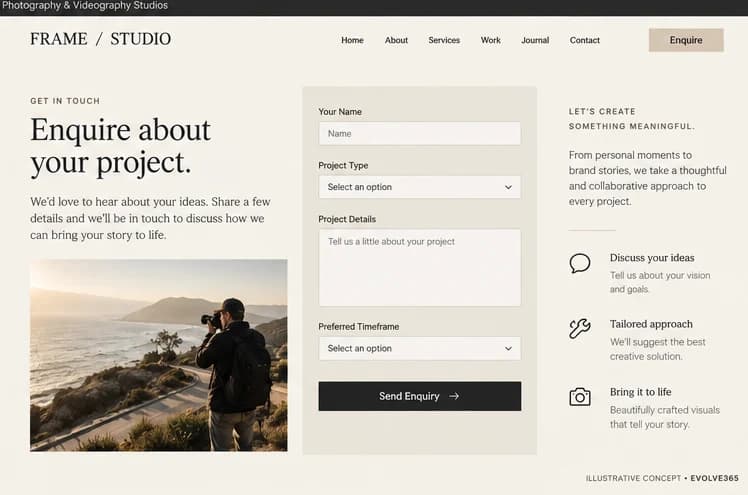Click the 'Project Details' field label
This screenshot has height=495, width=748.
pos(347,219)
